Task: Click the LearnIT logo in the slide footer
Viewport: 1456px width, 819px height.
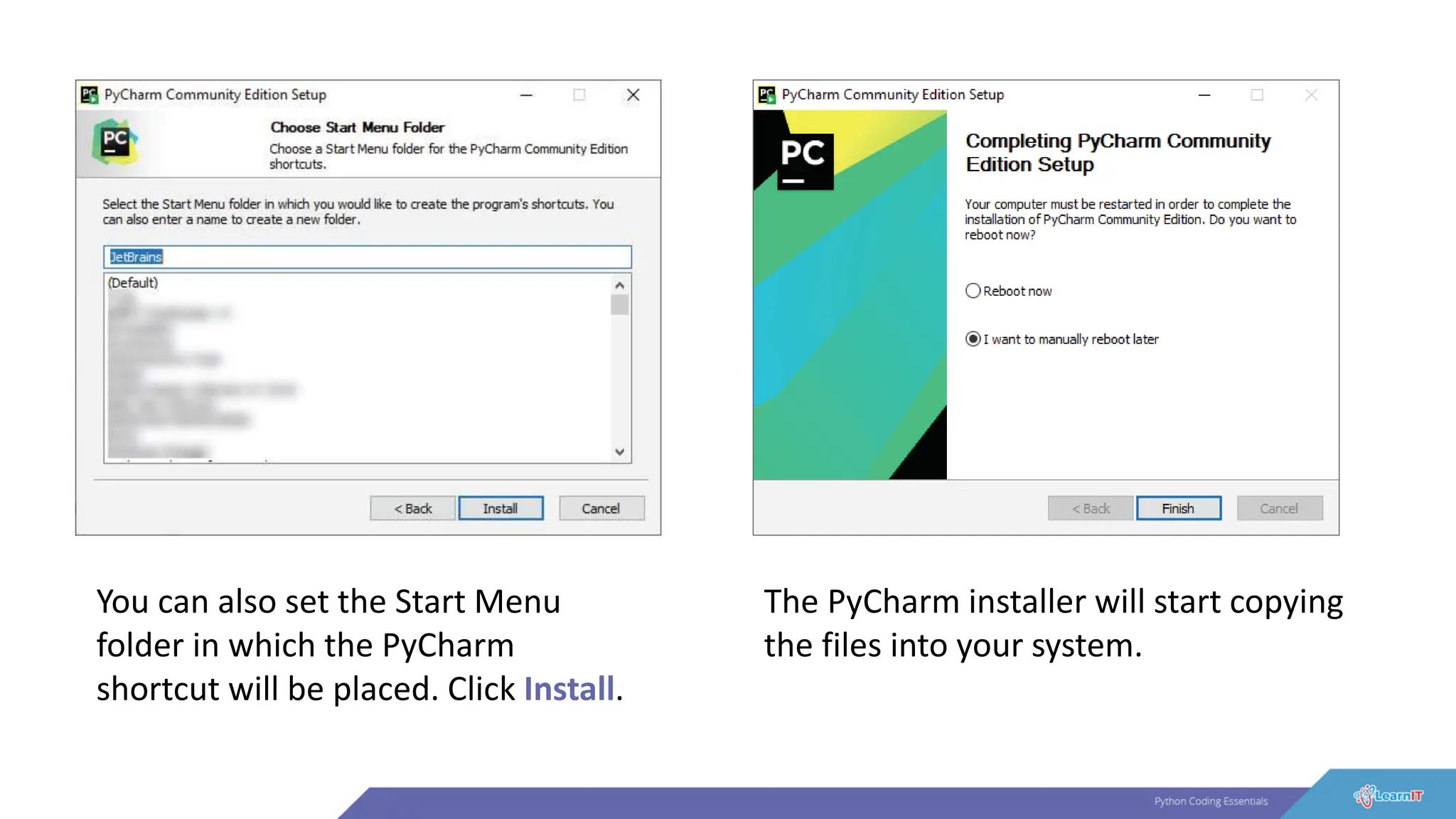Action: click(1388, 796)
